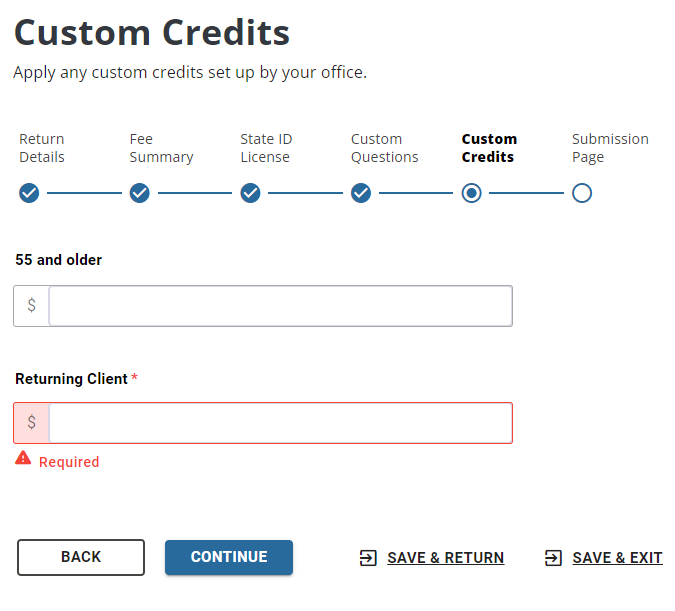
Task: Click the Save & Exit arrow icon
Action: pos(553,558)
